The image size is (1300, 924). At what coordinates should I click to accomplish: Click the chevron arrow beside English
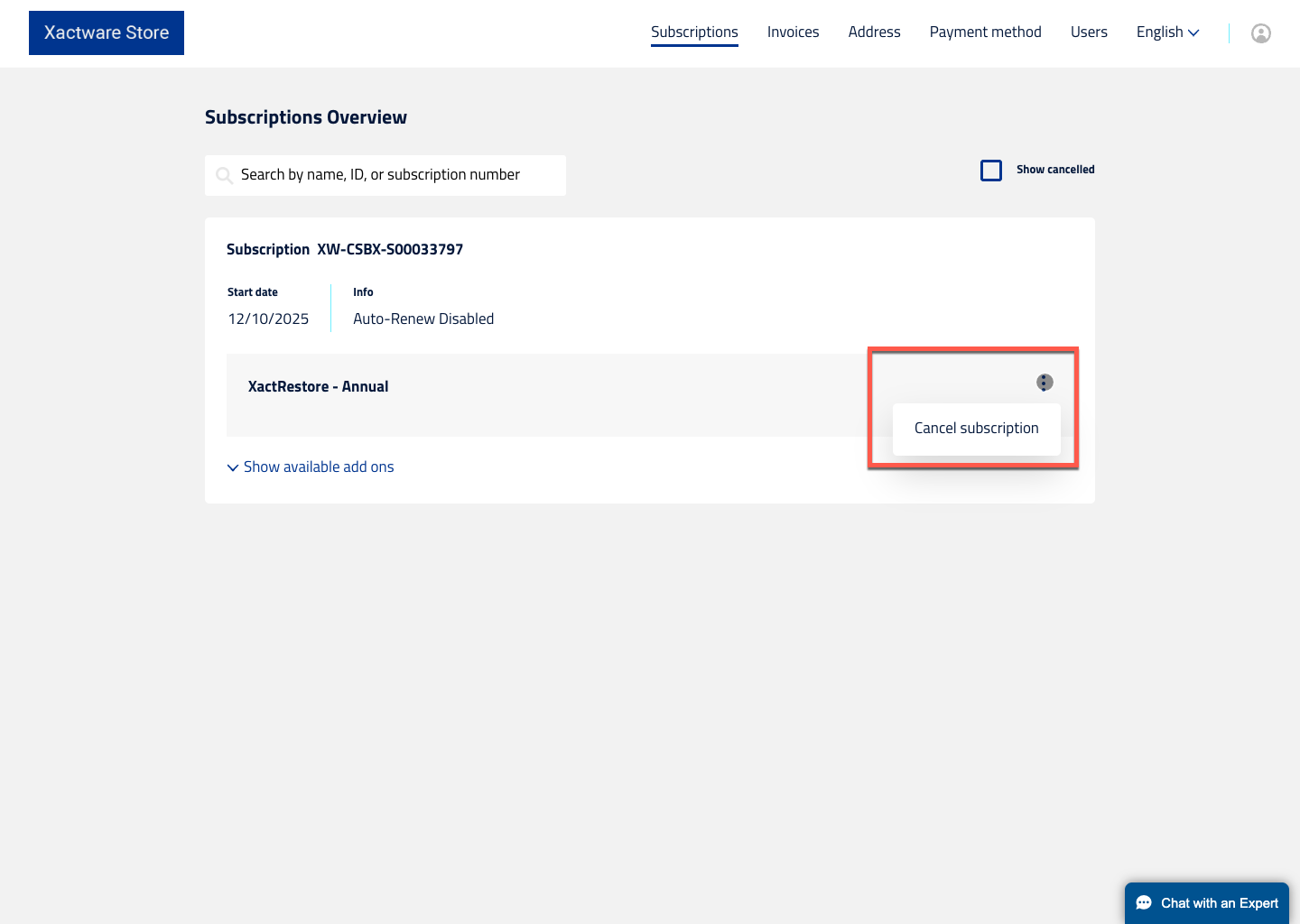tap(1193, 33)
